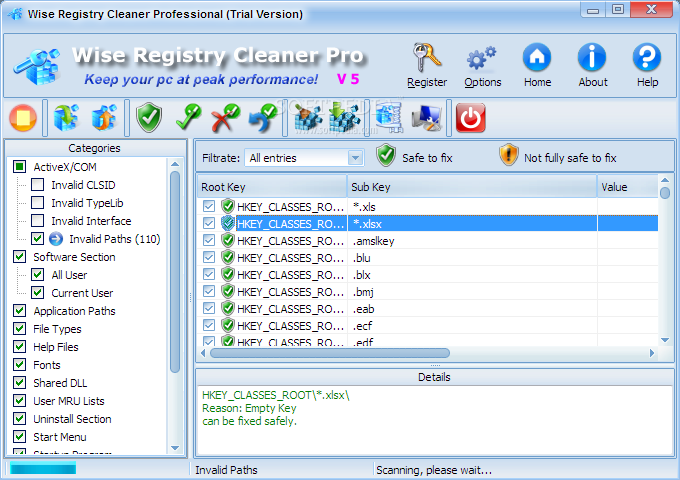Uncheck the Software Section checkbox
680x480 pixels.
20,257
